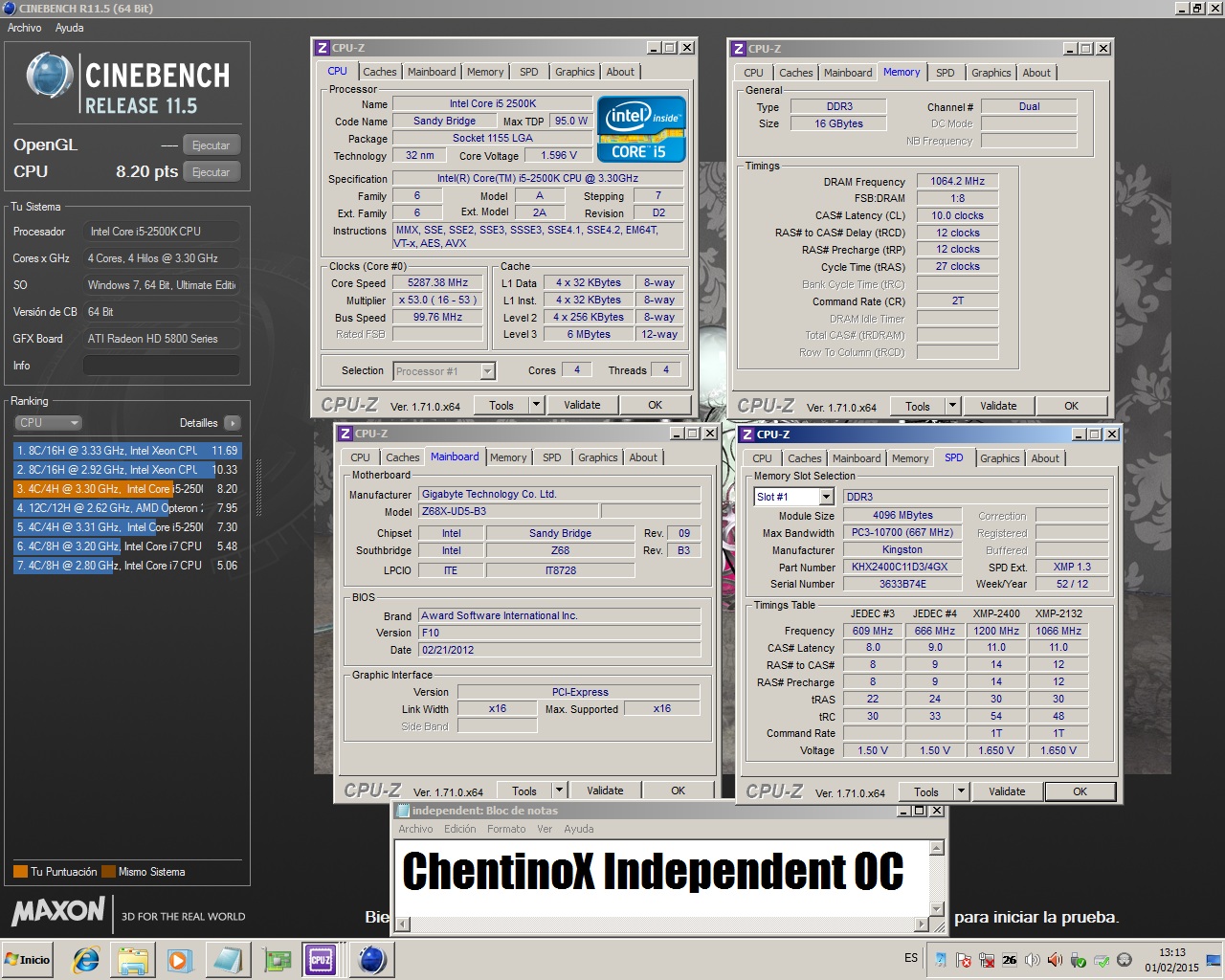Switch to CPU-Z purple taskbar icon

coord(320,960)
